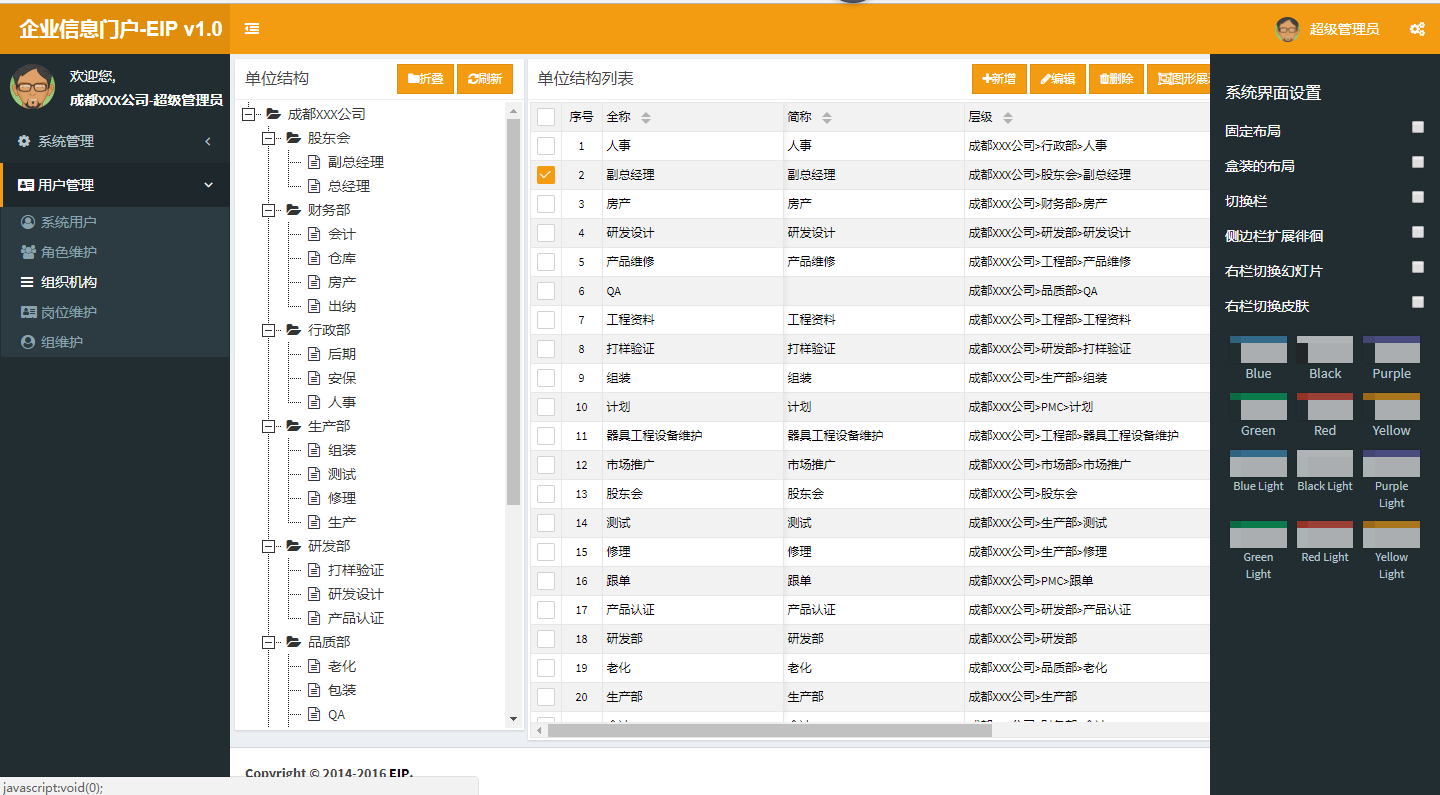Screen dimensions: 1440x795
Task: Sort the table by the 全称 sort arrows
Action: tap(646, 118)
